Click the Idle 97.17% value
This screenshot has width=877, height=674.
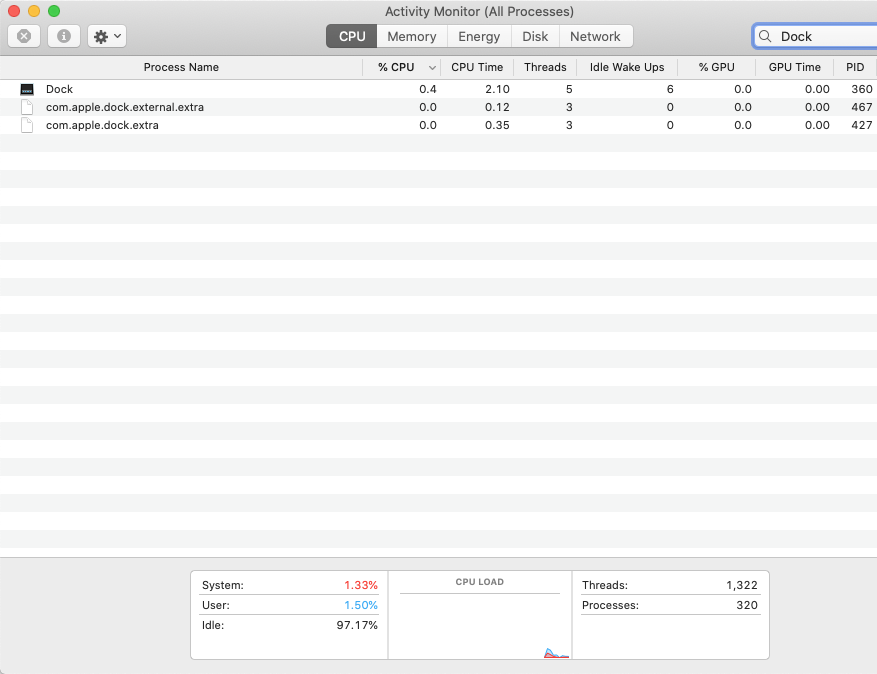point(357,625)
